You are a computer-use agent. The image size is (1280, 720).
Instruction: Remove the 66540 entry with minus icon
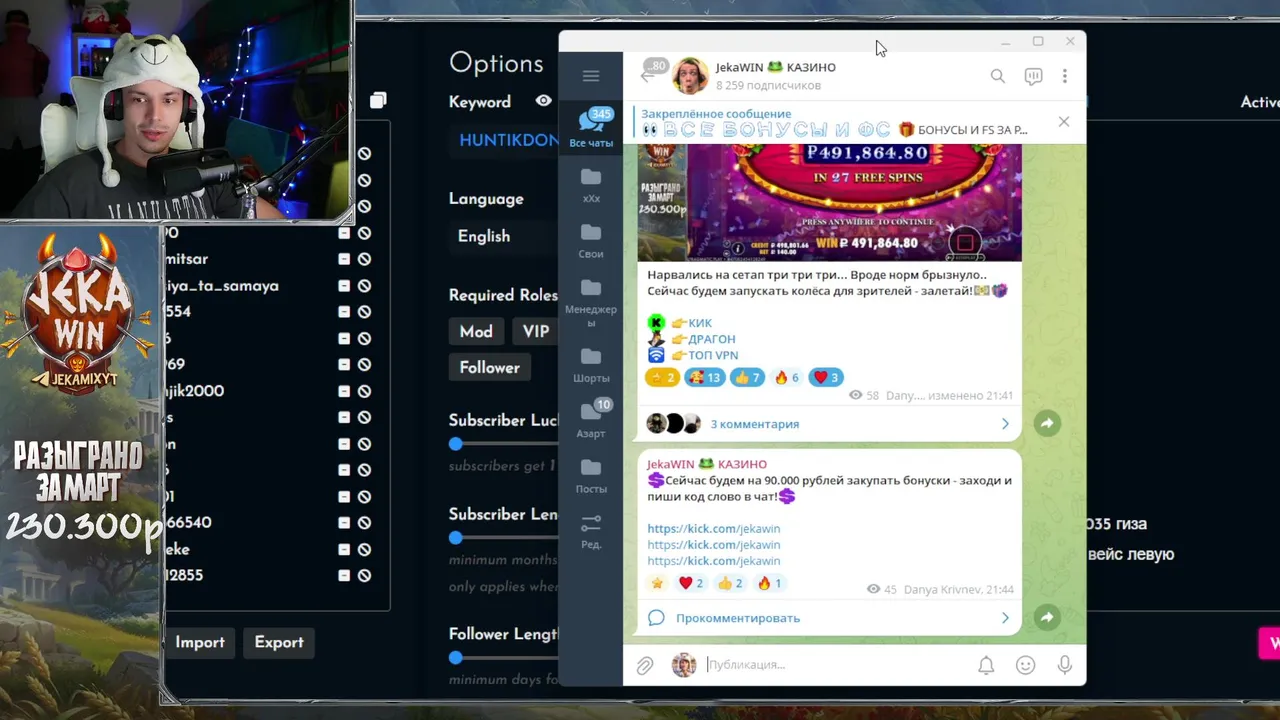click(344, 522)
